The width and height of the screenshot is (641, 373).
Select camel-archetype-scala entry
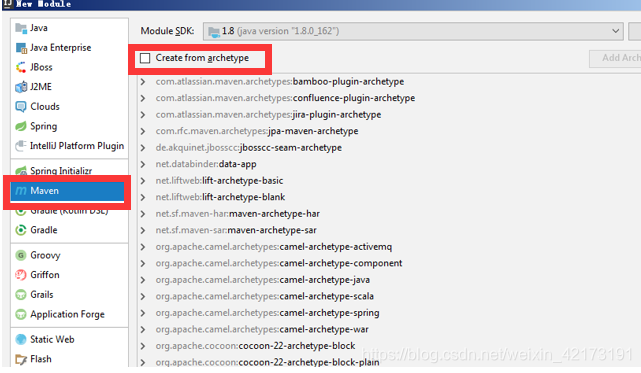[264, 296]
